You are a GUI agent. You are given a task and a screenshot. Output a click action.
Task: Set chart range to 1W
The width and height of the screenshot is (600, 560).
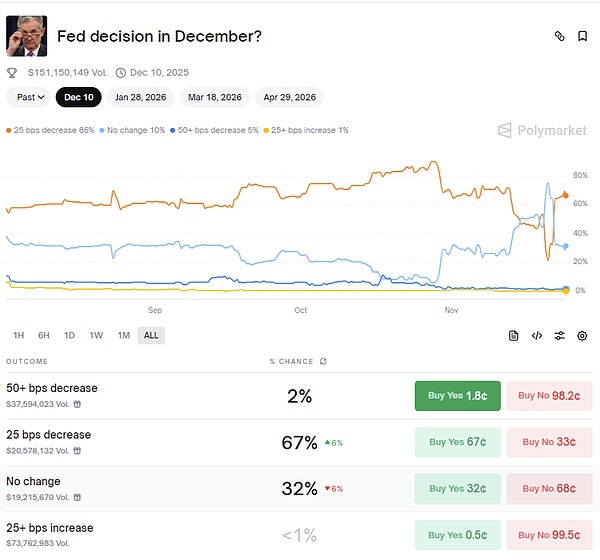click(96, 336)
